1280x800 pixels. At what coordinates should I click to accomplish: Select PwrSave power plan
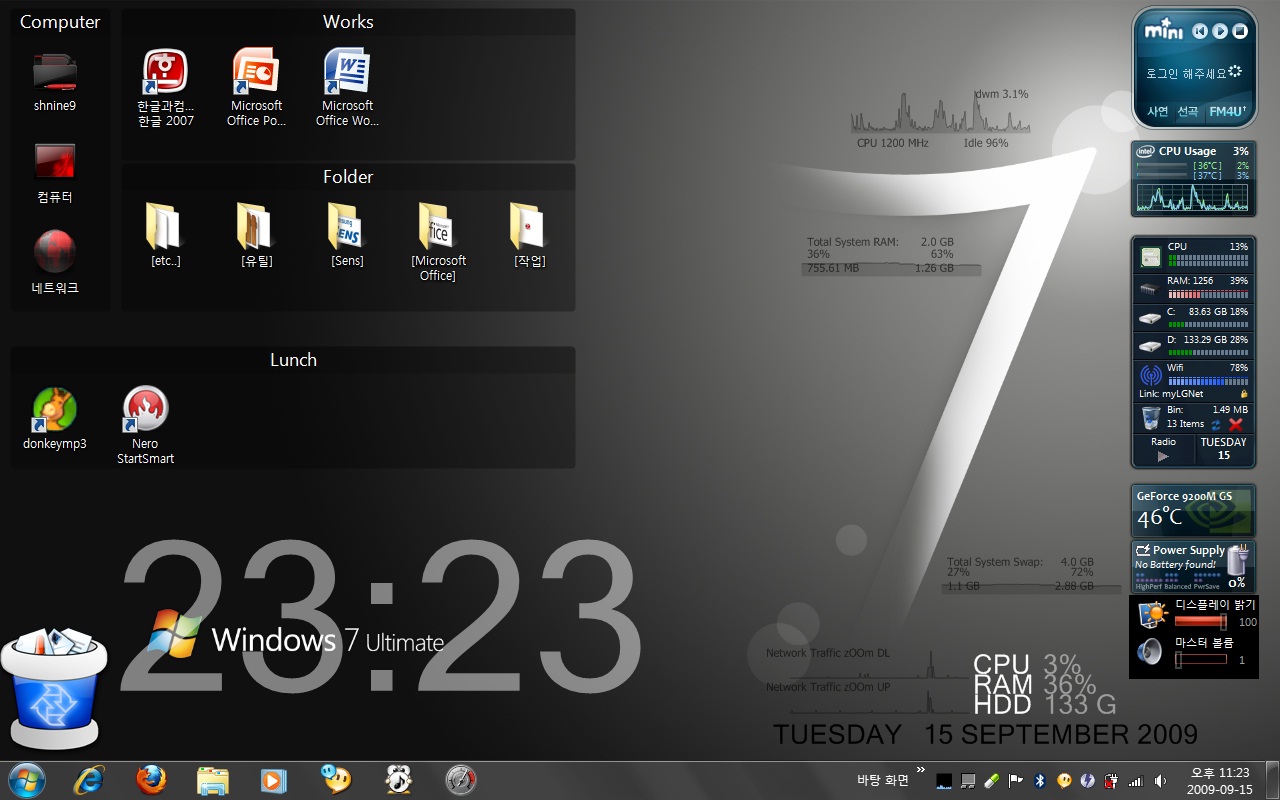(x=1206, y=587)
